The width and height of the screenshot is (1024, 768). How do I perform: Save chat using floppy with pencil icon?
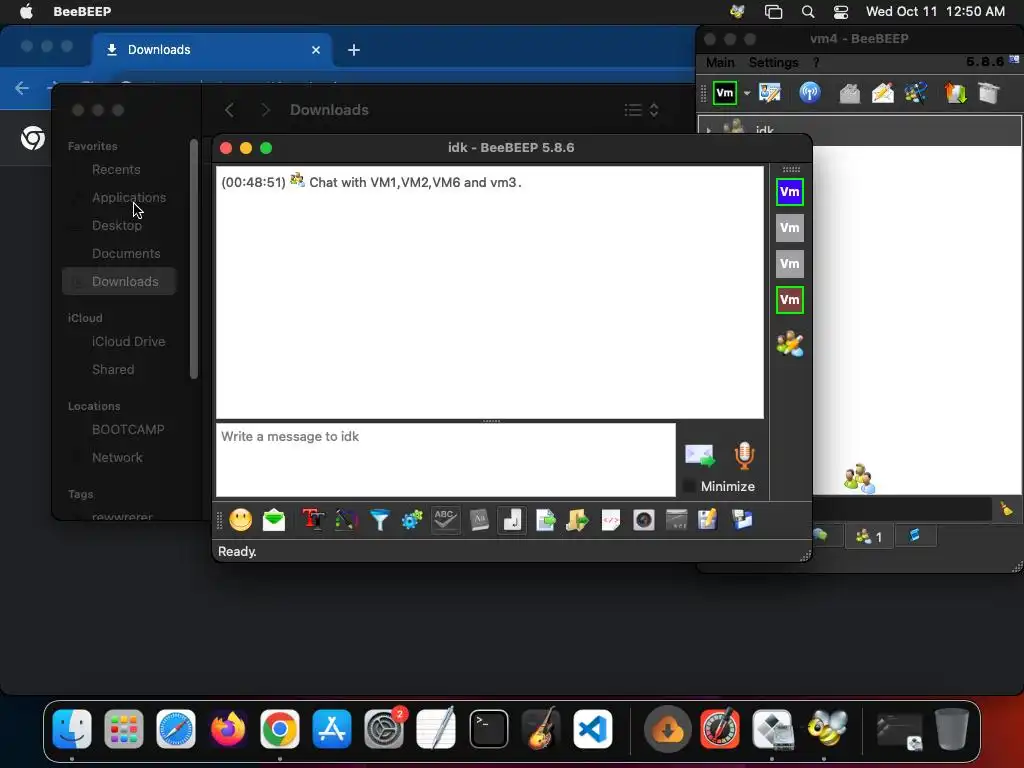pyautogui.click(x=708, y=520)
